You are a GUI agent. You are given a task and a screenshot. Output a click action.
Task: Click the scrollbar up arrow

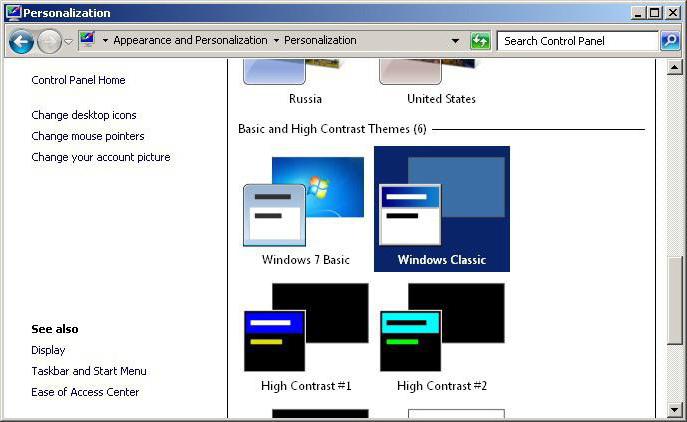point(674,67)
